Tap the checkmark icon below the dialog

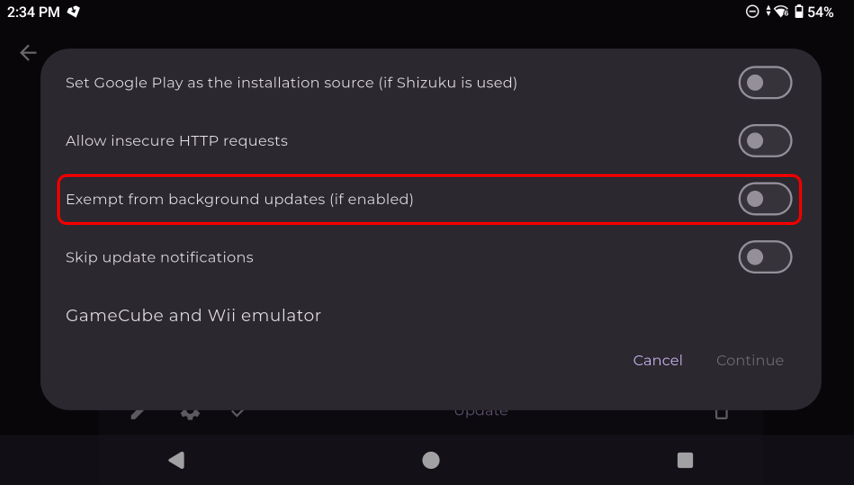point(237,412)
